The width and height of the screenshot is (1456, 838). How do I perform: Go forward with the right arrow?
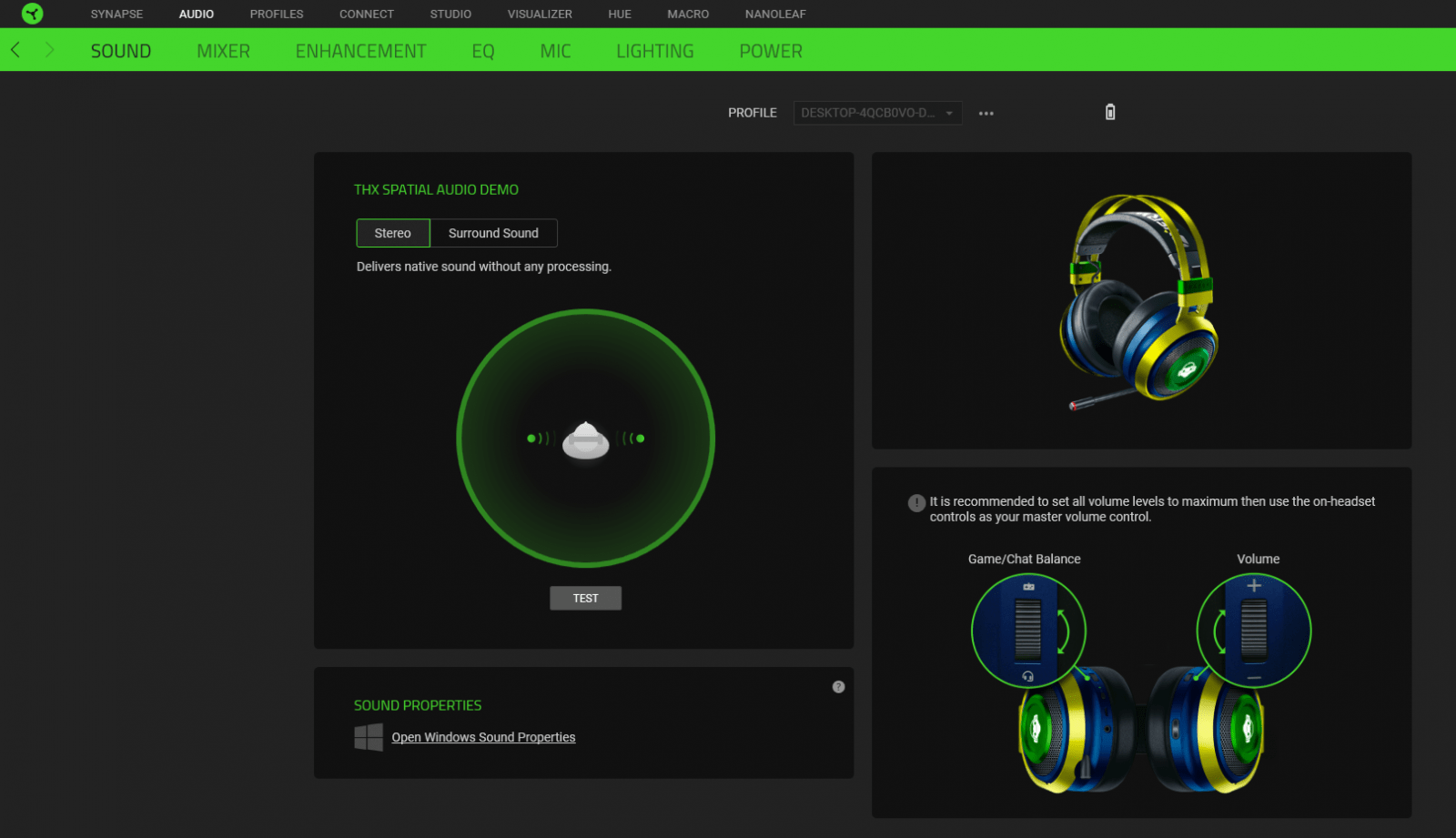(49, 50)
